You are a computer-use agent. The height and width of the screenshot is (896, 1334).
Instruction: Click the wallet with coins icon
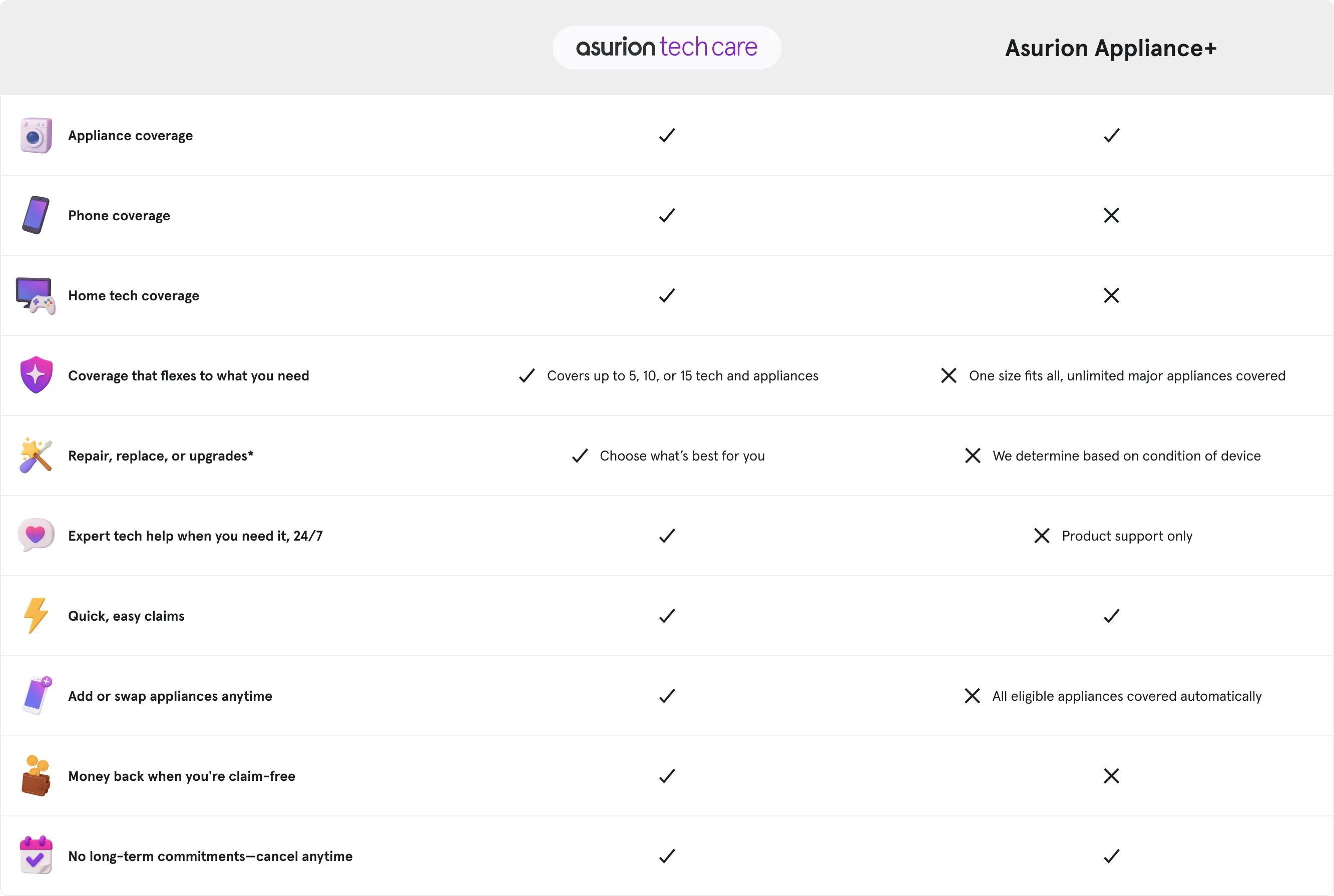(x=36, y=776)
